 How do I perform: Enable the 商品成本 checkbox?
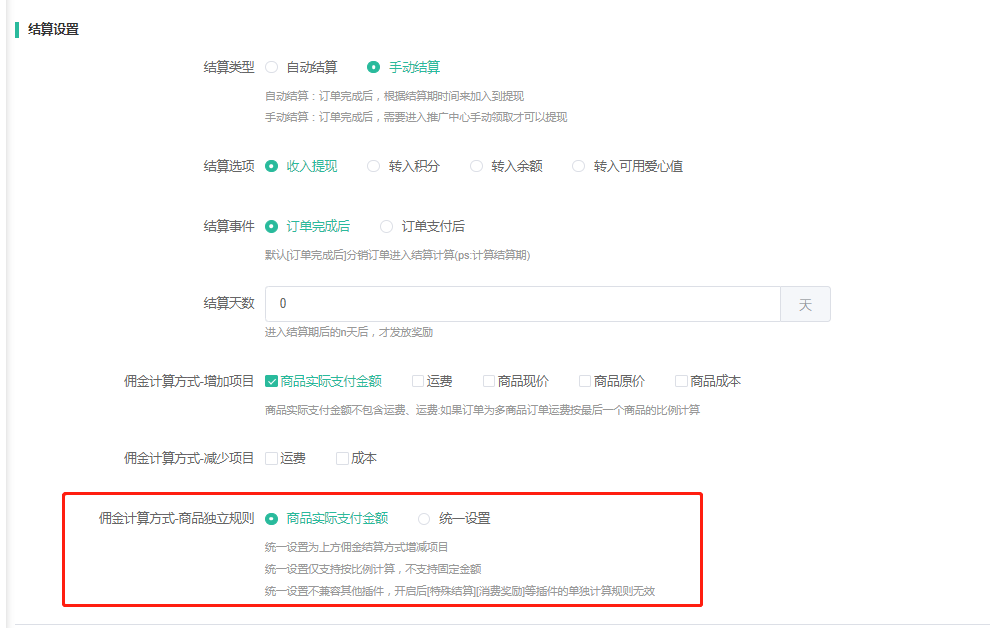(x=681, y=381)
